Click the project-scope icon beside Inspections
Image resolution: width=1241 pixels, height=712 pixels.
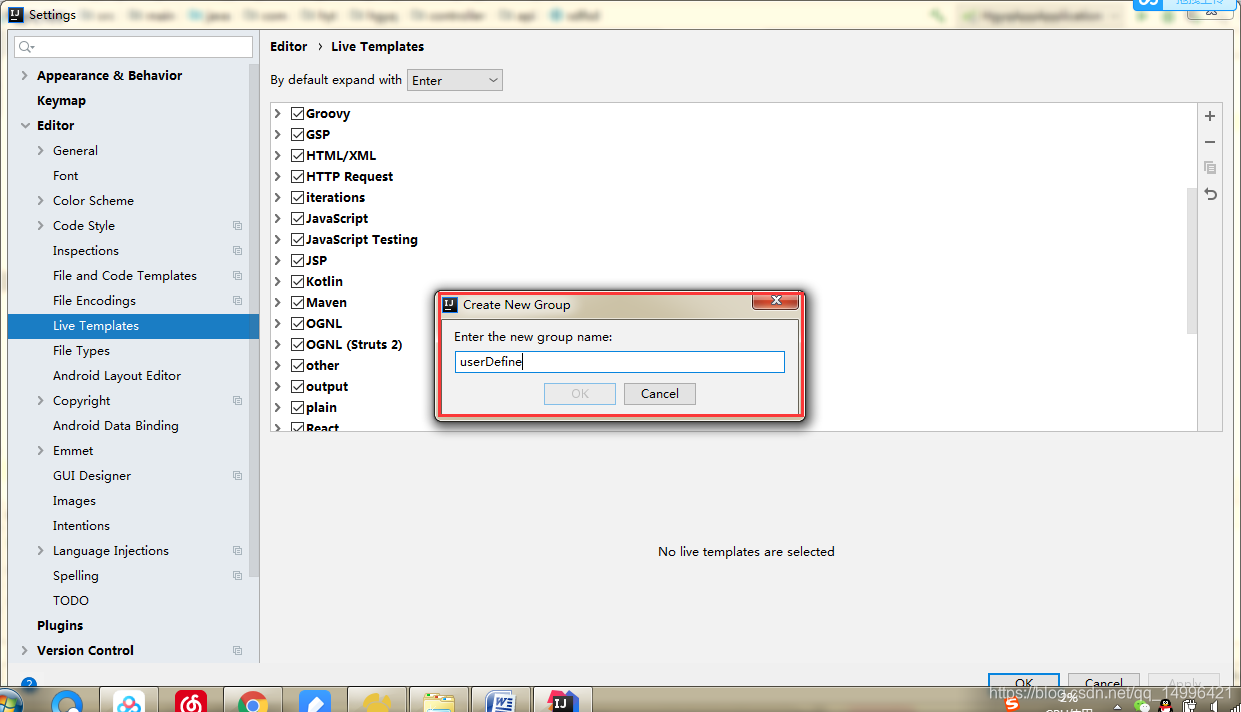[237, 251]
